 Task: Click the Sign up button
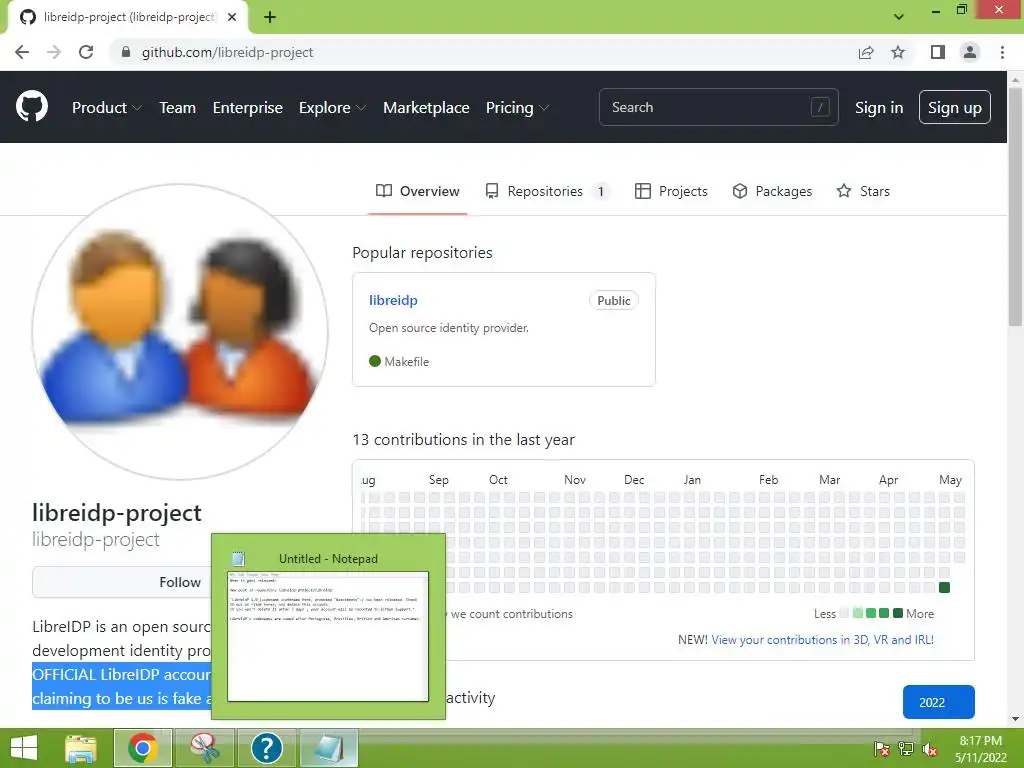coord(955,107)
